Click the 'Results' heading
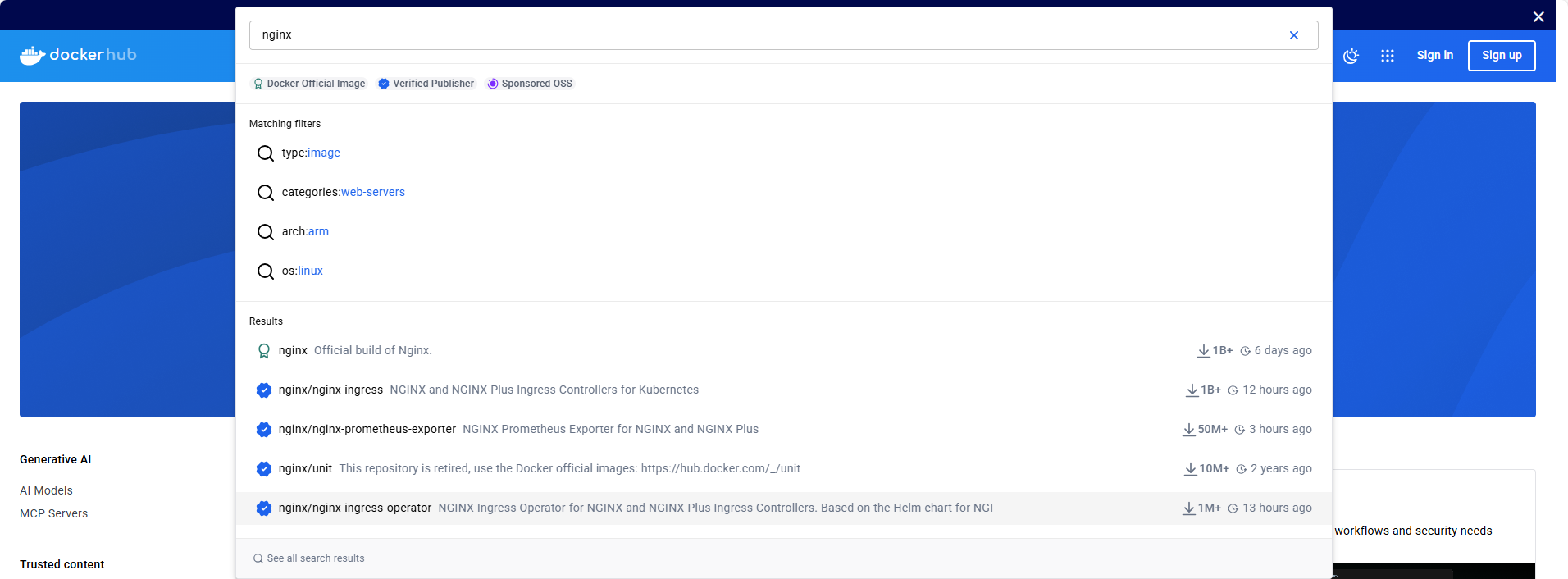 266,321
